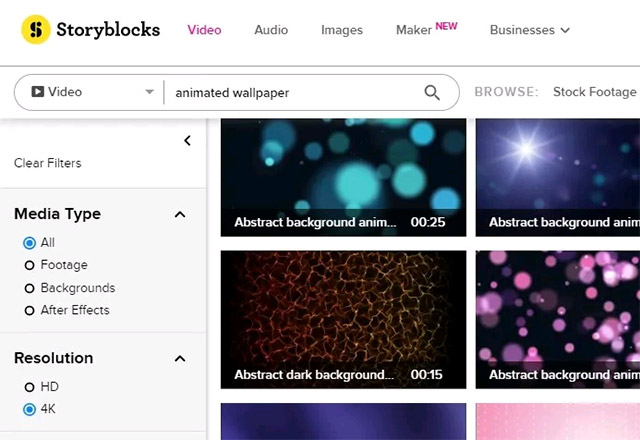Viewport: 640px width, 440px height.
Task: Browse Stock Footage link
Action: point(594,92)
